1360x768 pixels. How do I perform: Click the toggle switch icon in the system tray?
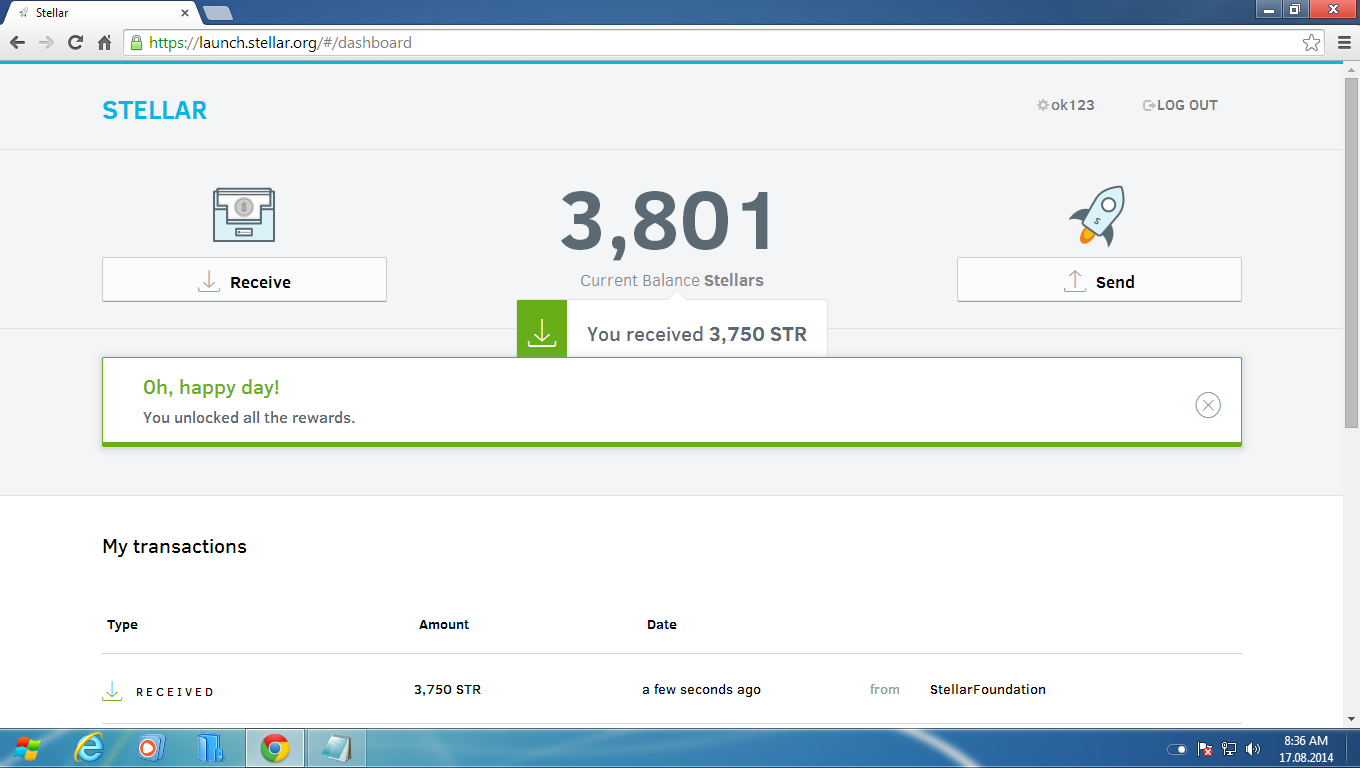(1177, 749)
